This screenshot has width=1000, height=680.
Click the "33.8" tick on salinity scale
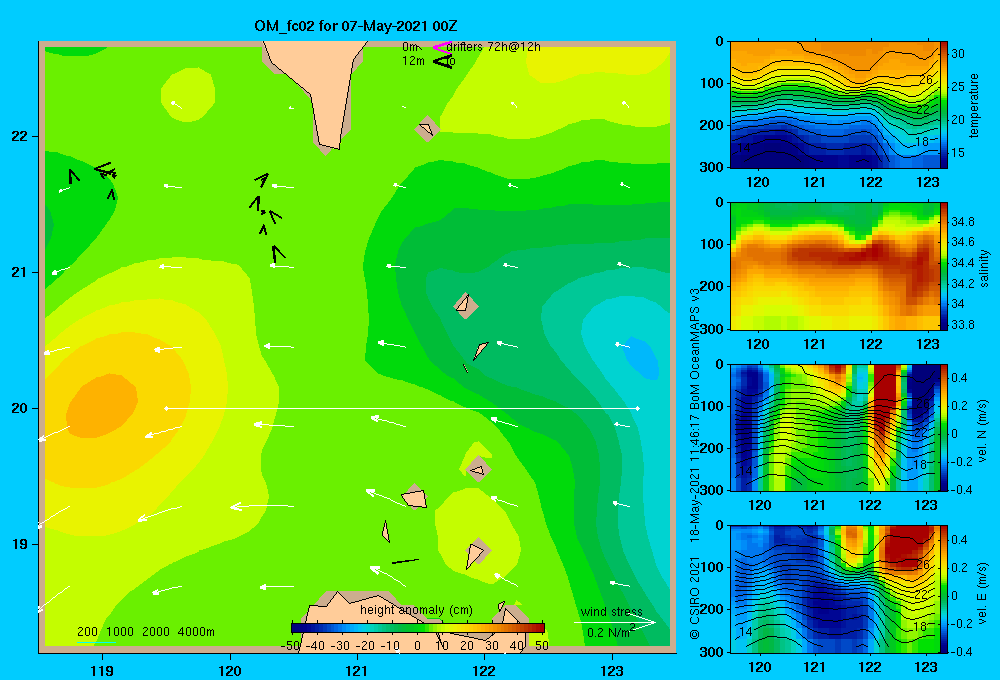pyautogui.click(x=962, y=325)
